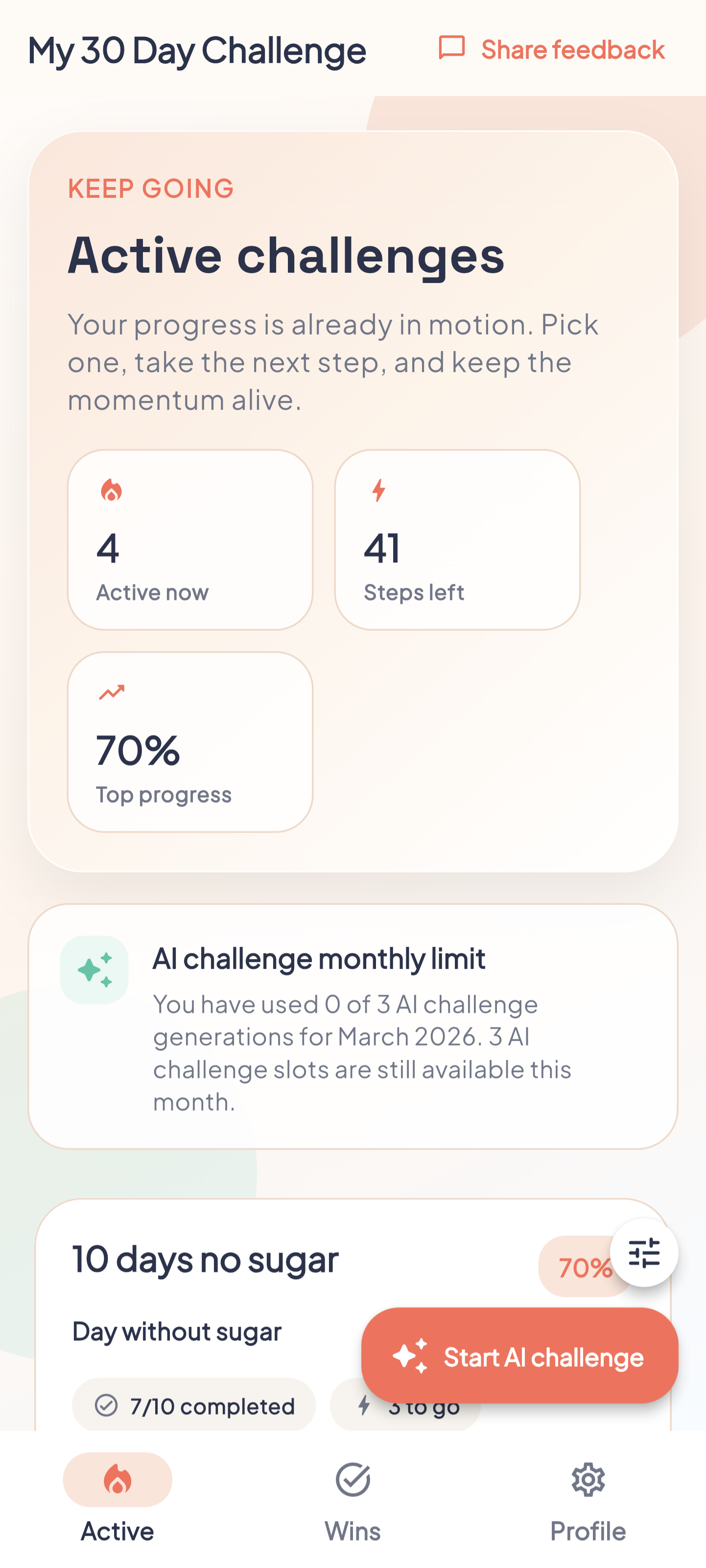Tap the lightning icon in the 3 to go chip
This screenshot has width=706, height=1568.
pyautogui.click(x=365, y=1405)
